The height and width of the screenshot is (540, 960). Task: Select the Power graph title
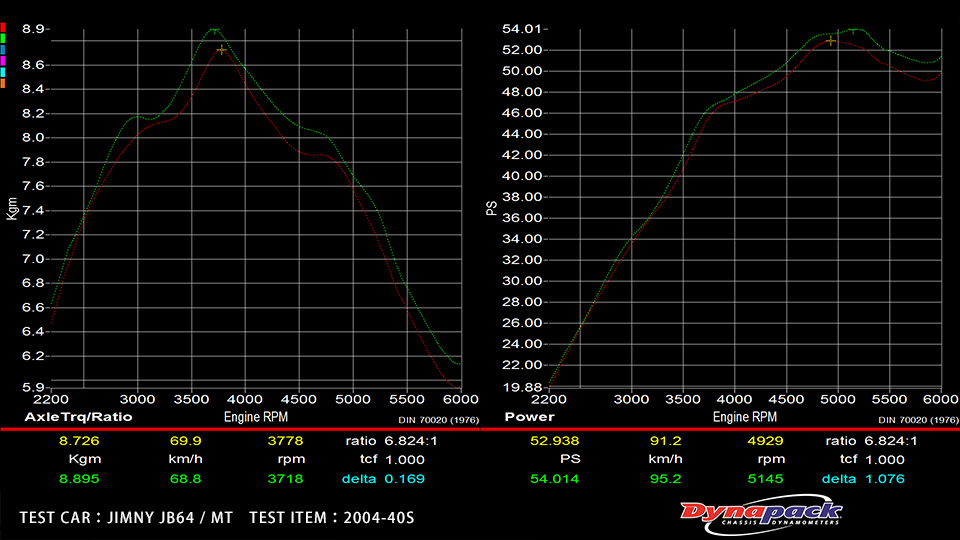click(x=530, y=416)
